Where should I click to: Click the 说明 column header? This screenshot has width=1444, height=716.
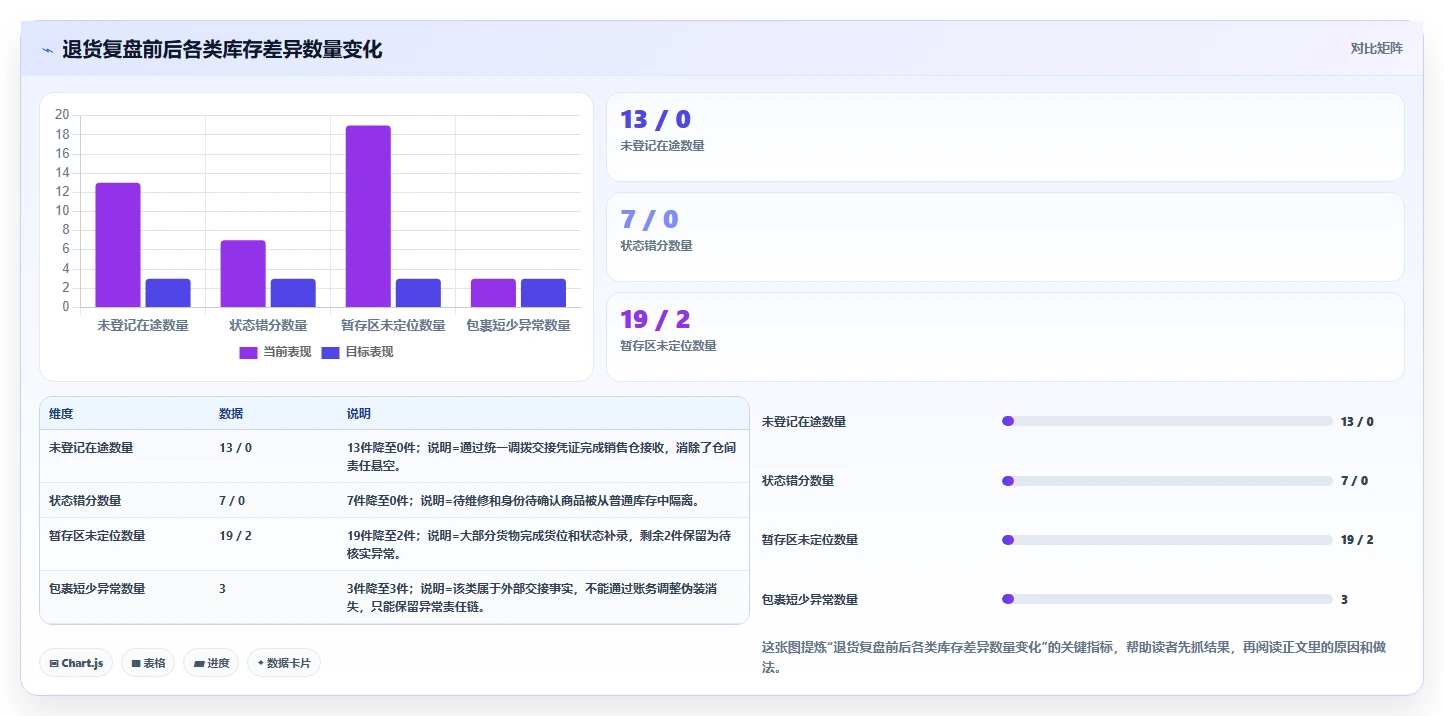(x=359, y=414)
